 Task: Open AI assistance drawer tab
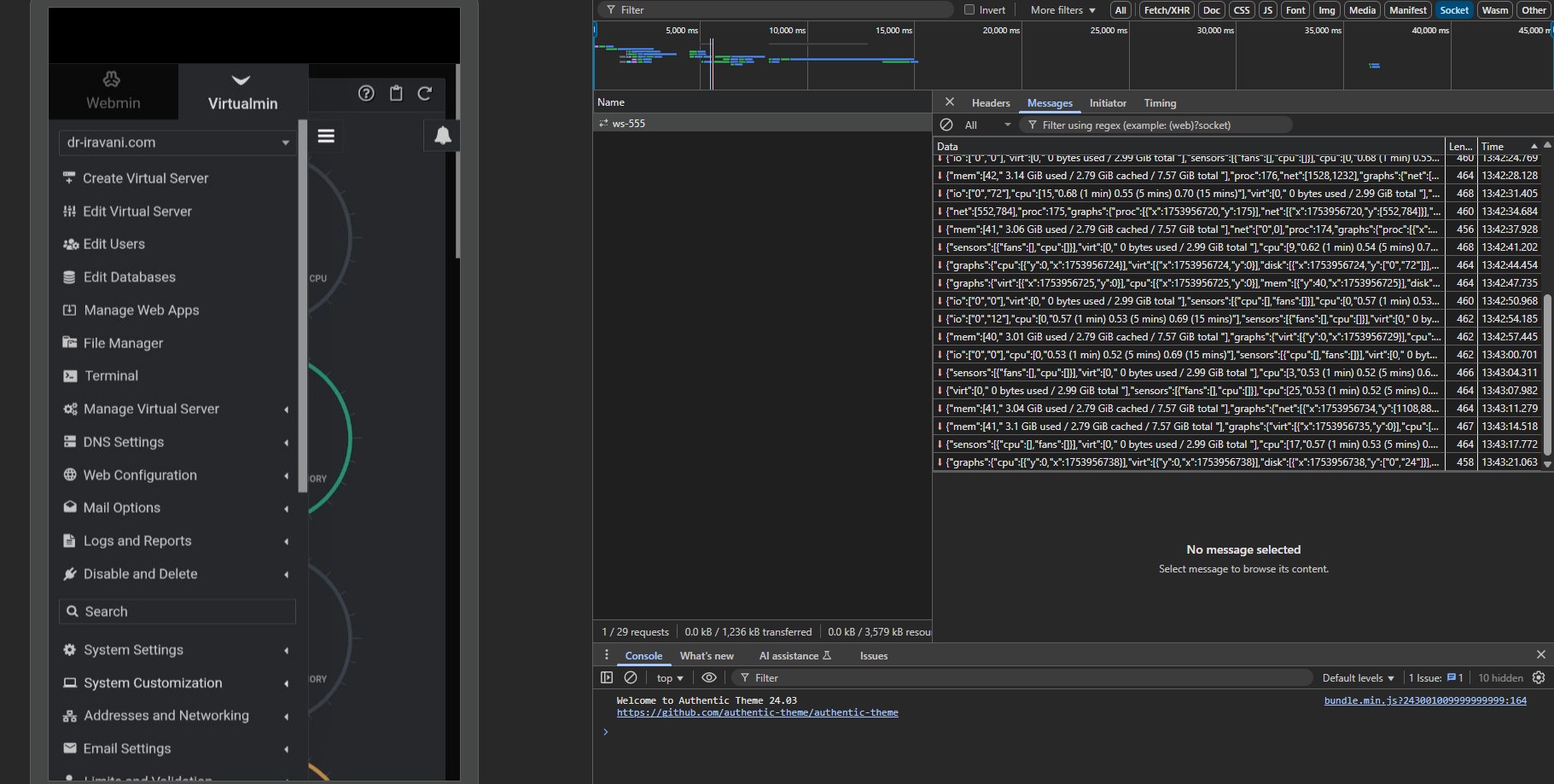(794, 656)
